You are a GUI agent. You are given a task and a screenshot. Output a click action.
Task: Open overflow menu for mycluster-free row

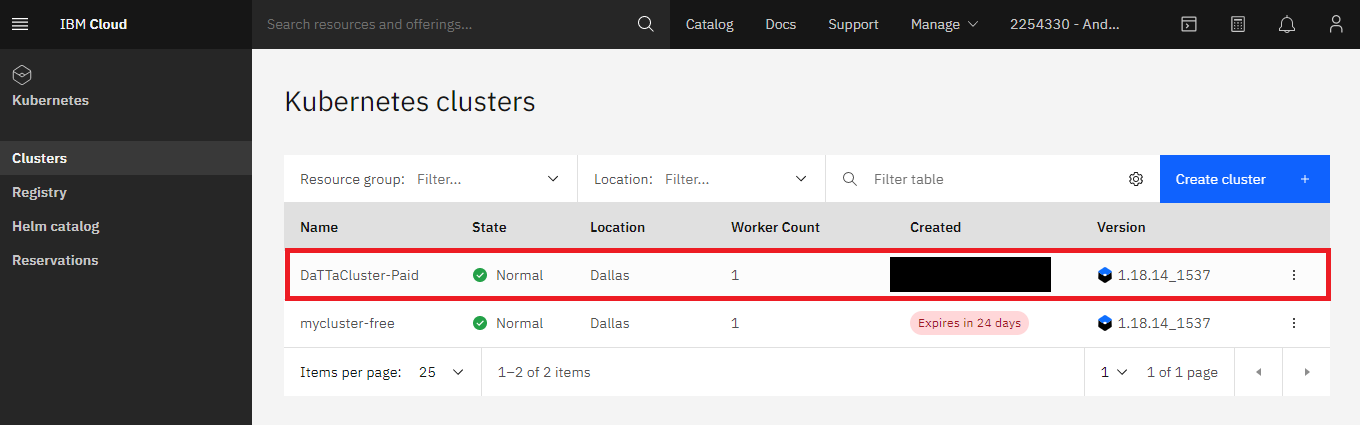[x=1294, y=323]
